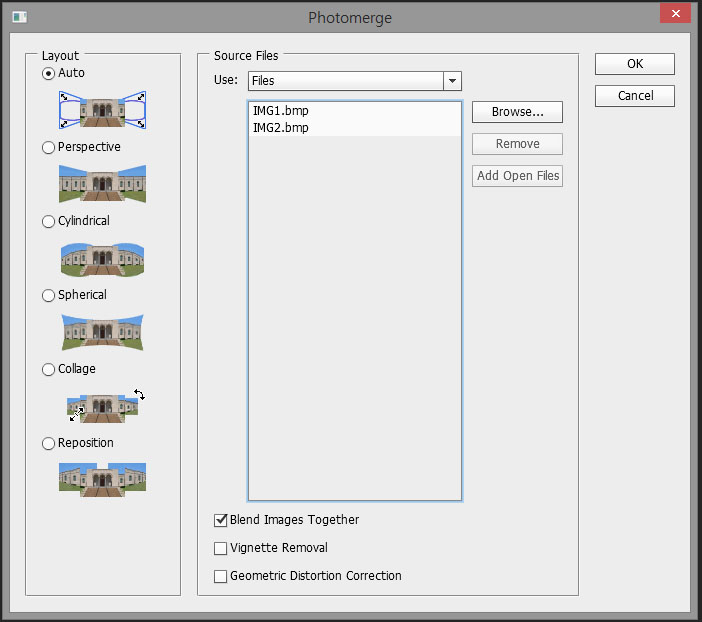Screen dimensions: 702x622
Task: Click the Cylindrical layout preview image
Action: (103, 258)
